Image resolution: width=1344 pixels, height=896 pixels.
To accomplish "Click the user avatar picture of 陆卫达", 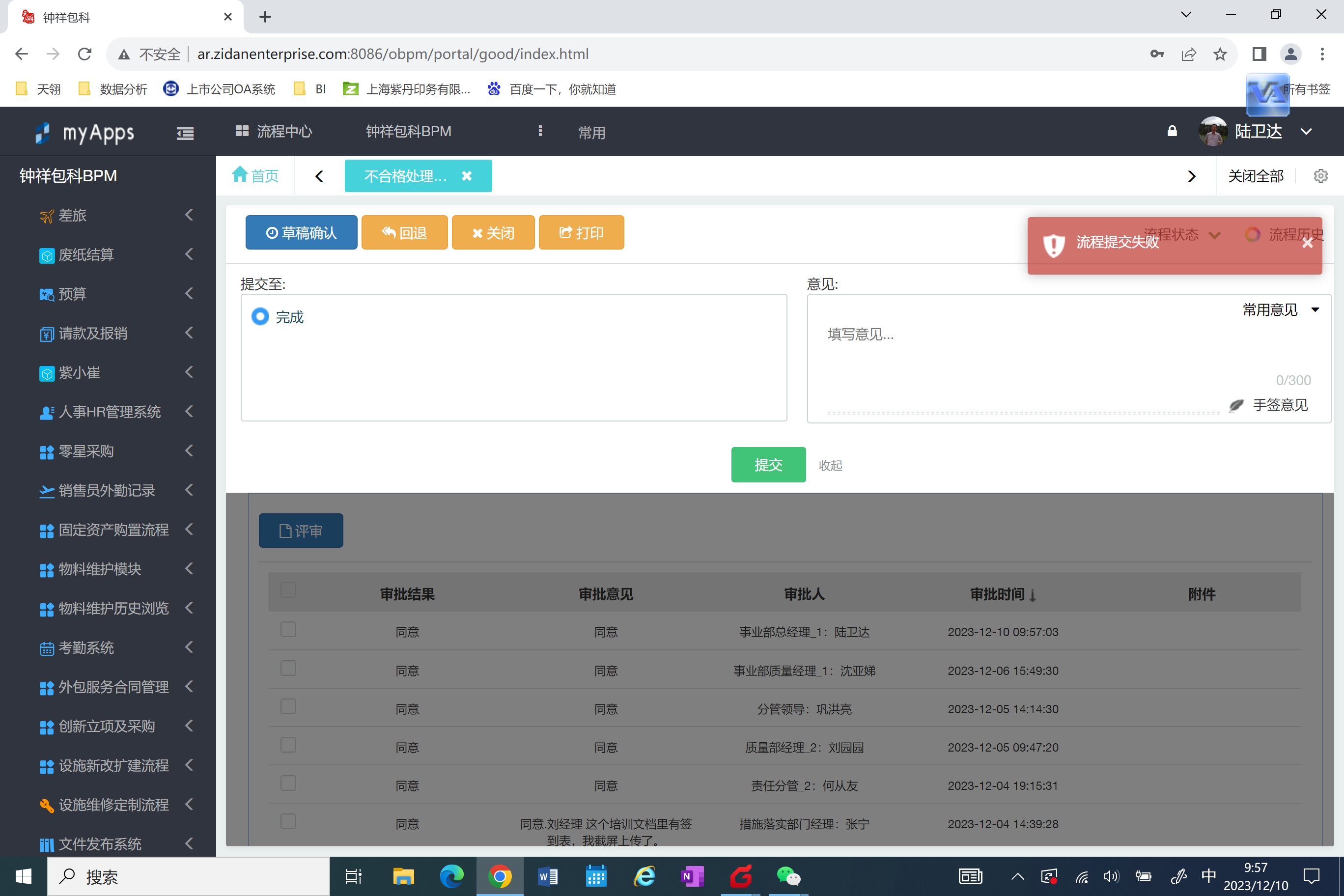I will 1212,132.
